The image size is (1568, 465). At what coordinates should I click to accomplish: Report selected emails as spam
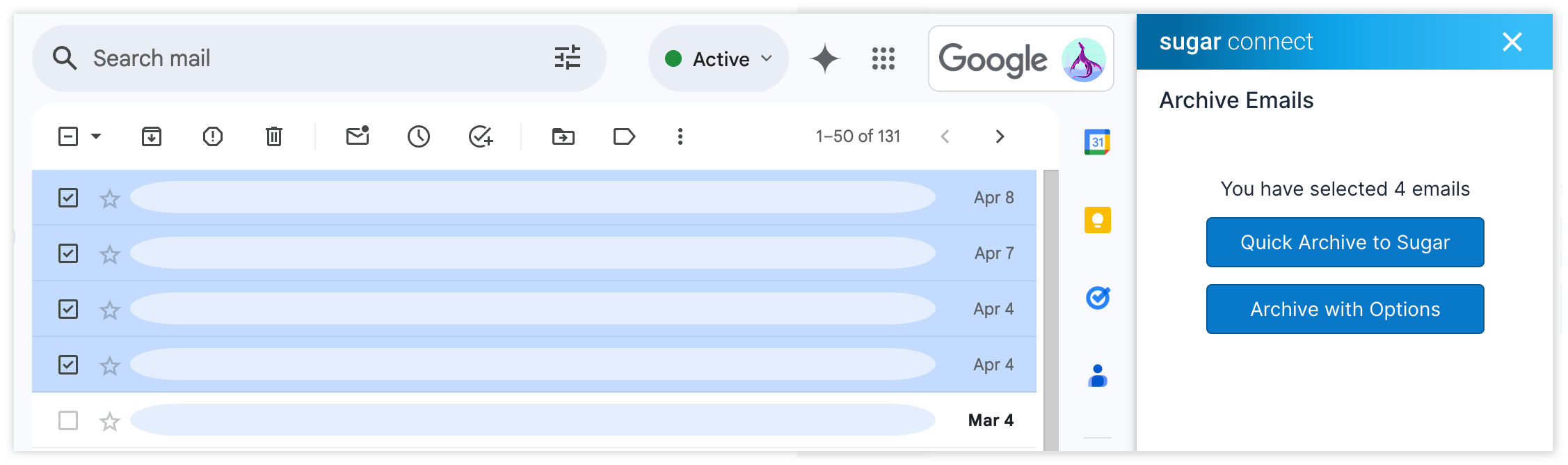click(x=213, y=136)
